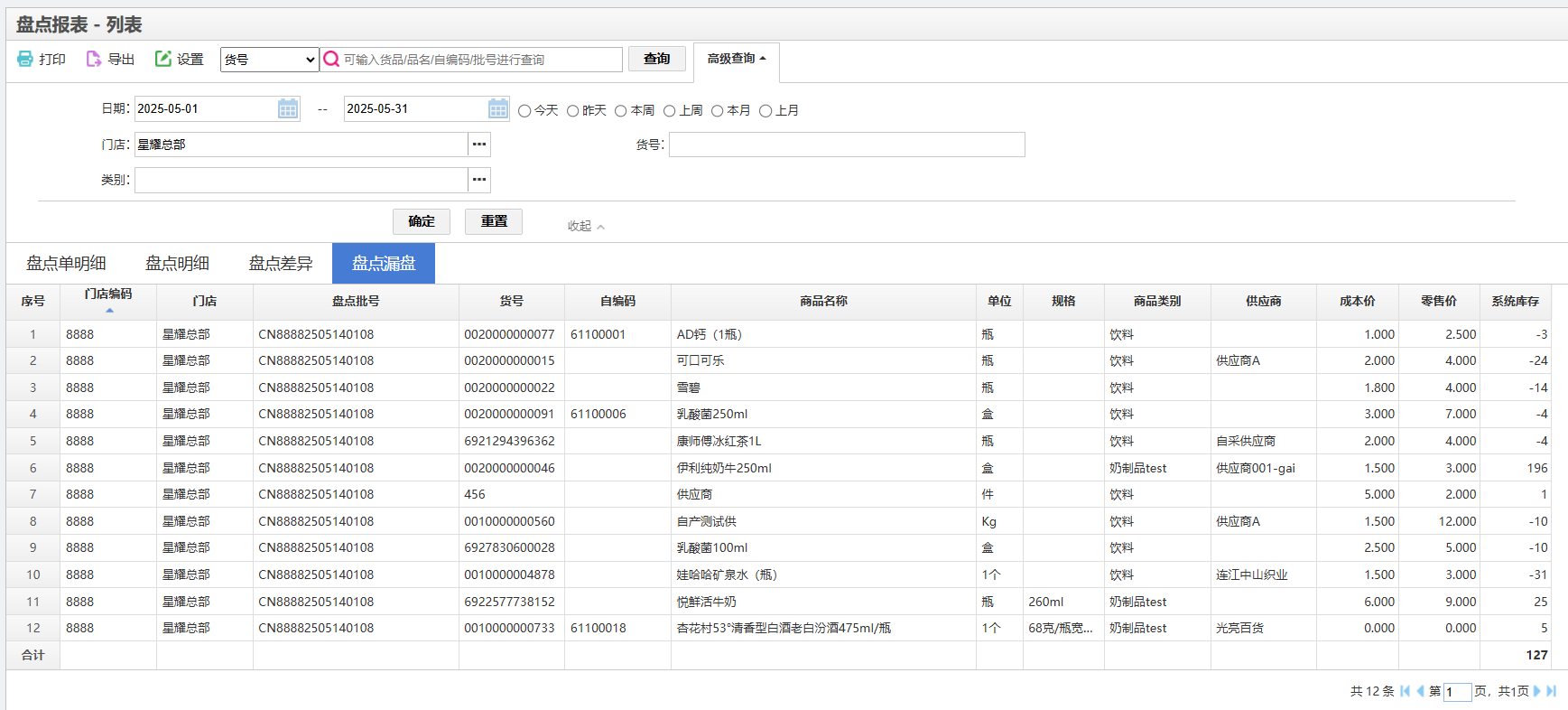Select the 昨天 radio option
This screenshot has height=710, width=1568.
tap(572, 111)
